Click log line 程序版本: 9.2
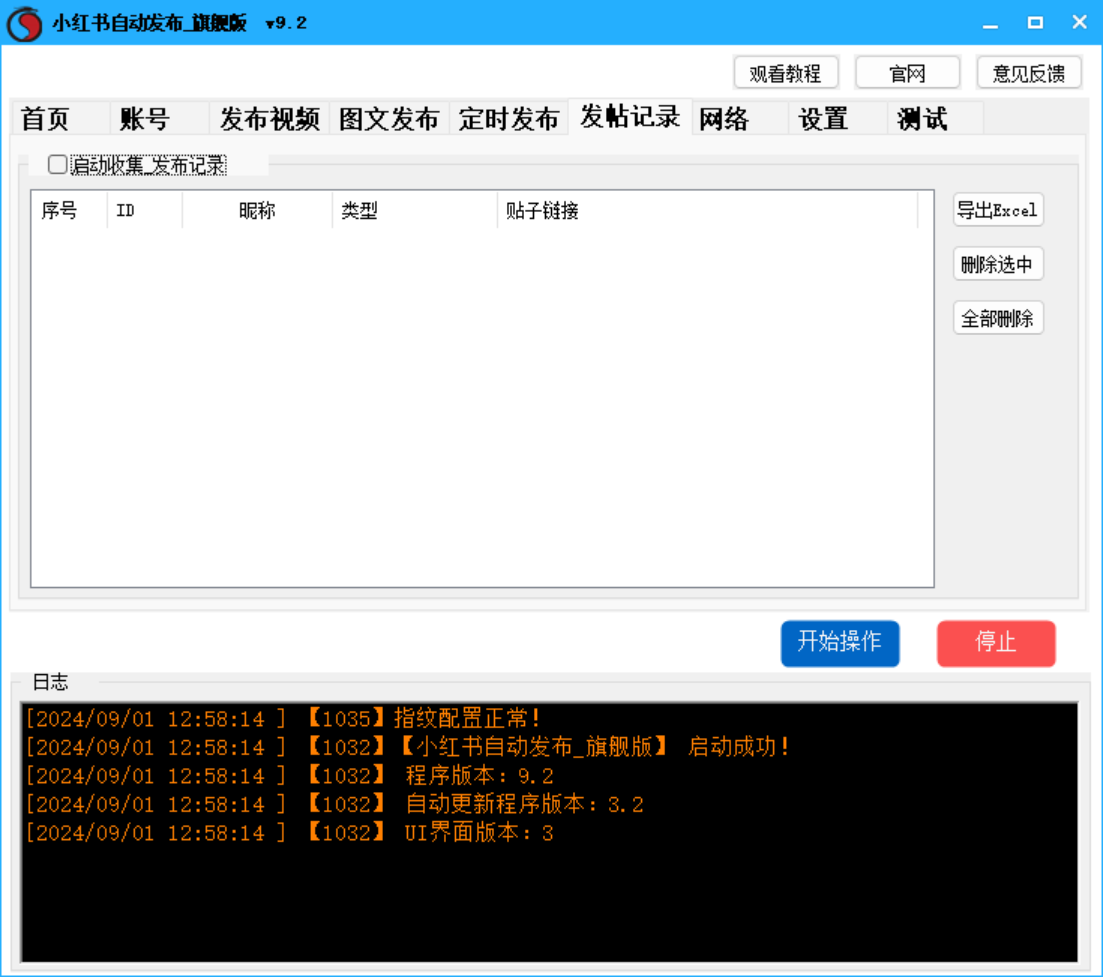Viewport: 1103px width, 977px height. [290, 775]
